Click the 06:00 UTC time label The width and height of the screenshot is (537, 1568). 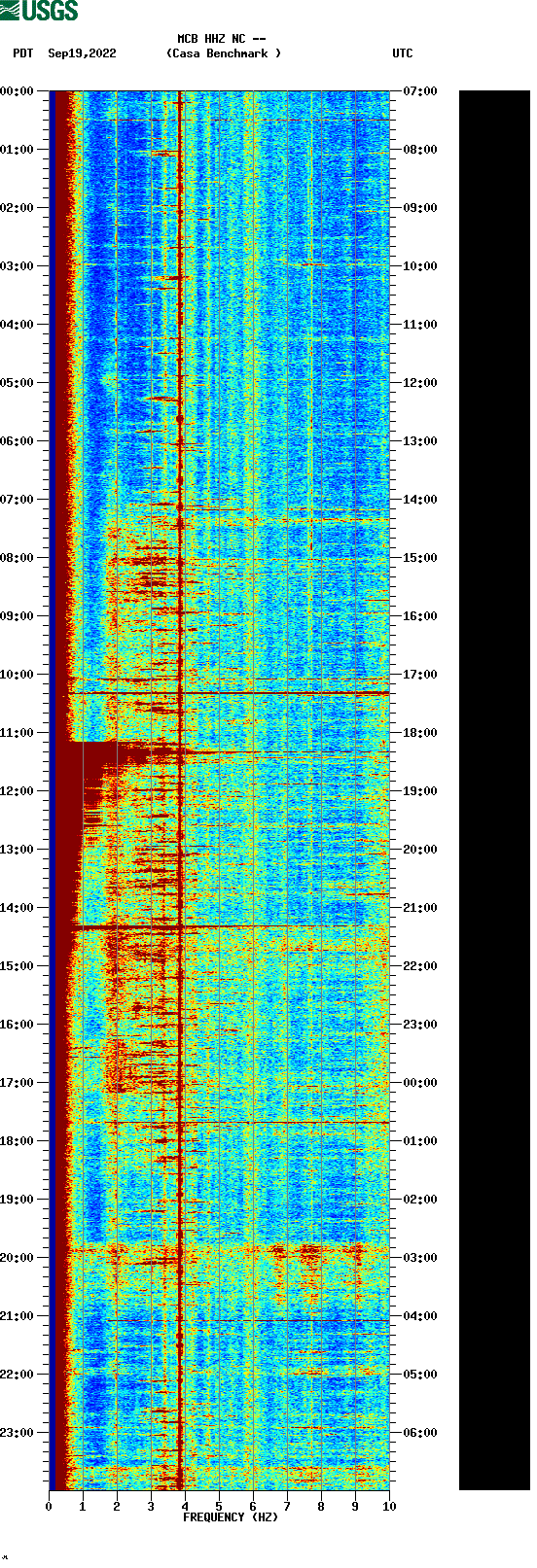point(420,1433)
